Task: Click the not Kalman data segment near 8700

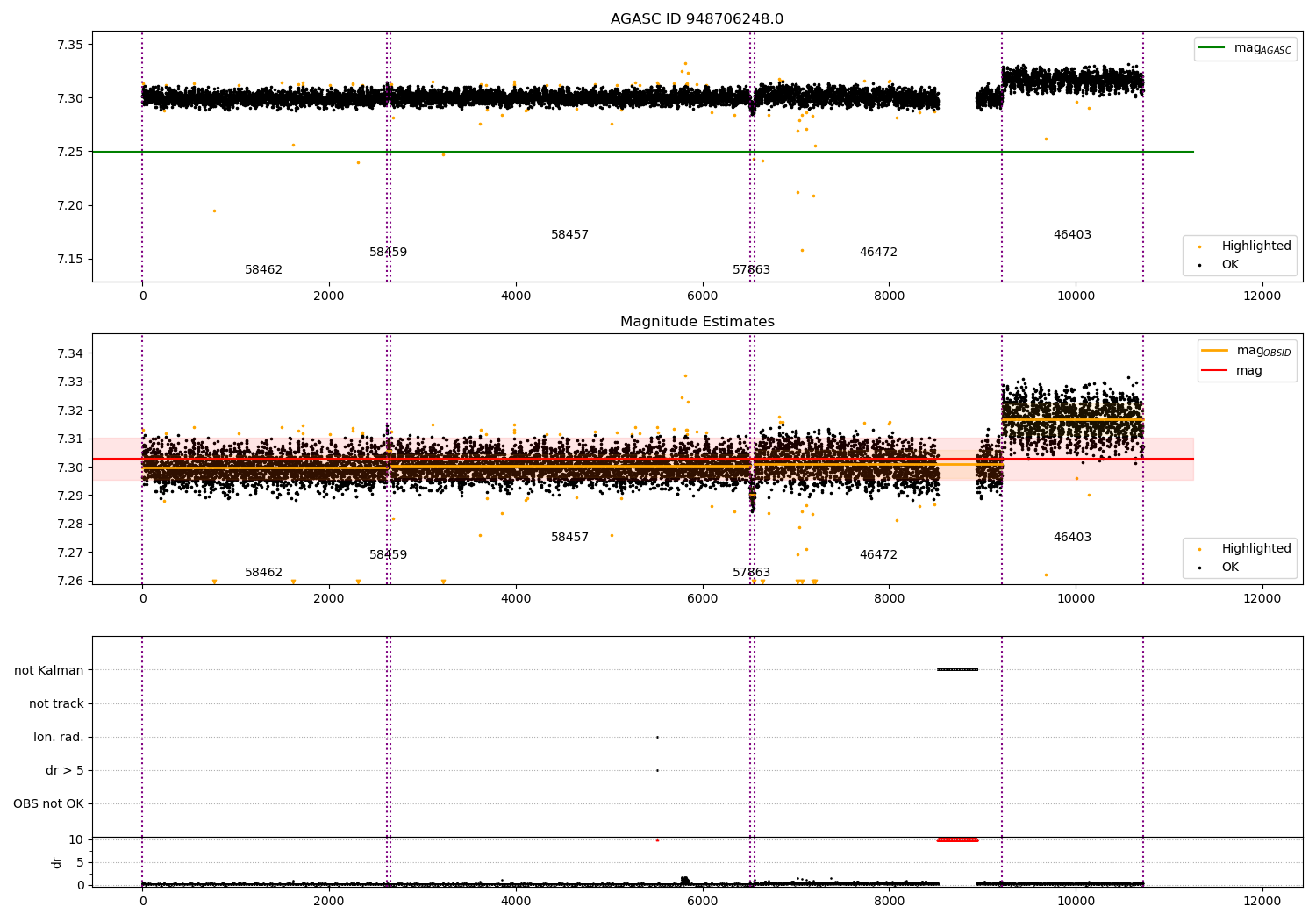Action: click(x=957, y=669)
